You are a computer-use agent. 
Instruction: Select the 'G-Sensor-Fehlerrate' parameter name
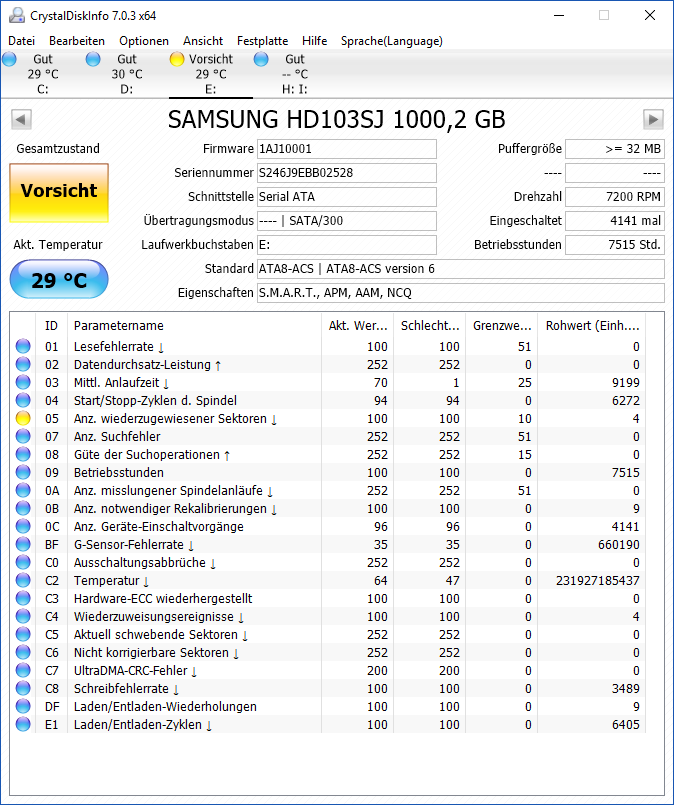click(133, 545)
